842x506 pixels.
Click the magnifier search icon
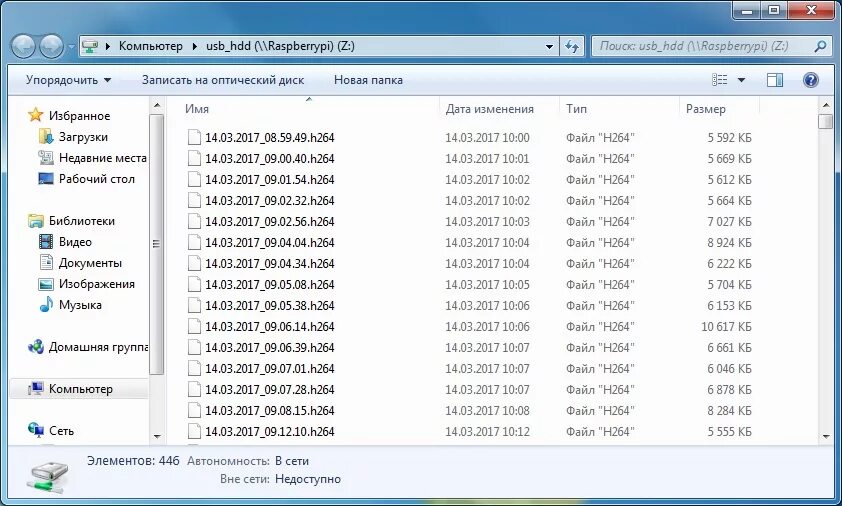point(820,46)
